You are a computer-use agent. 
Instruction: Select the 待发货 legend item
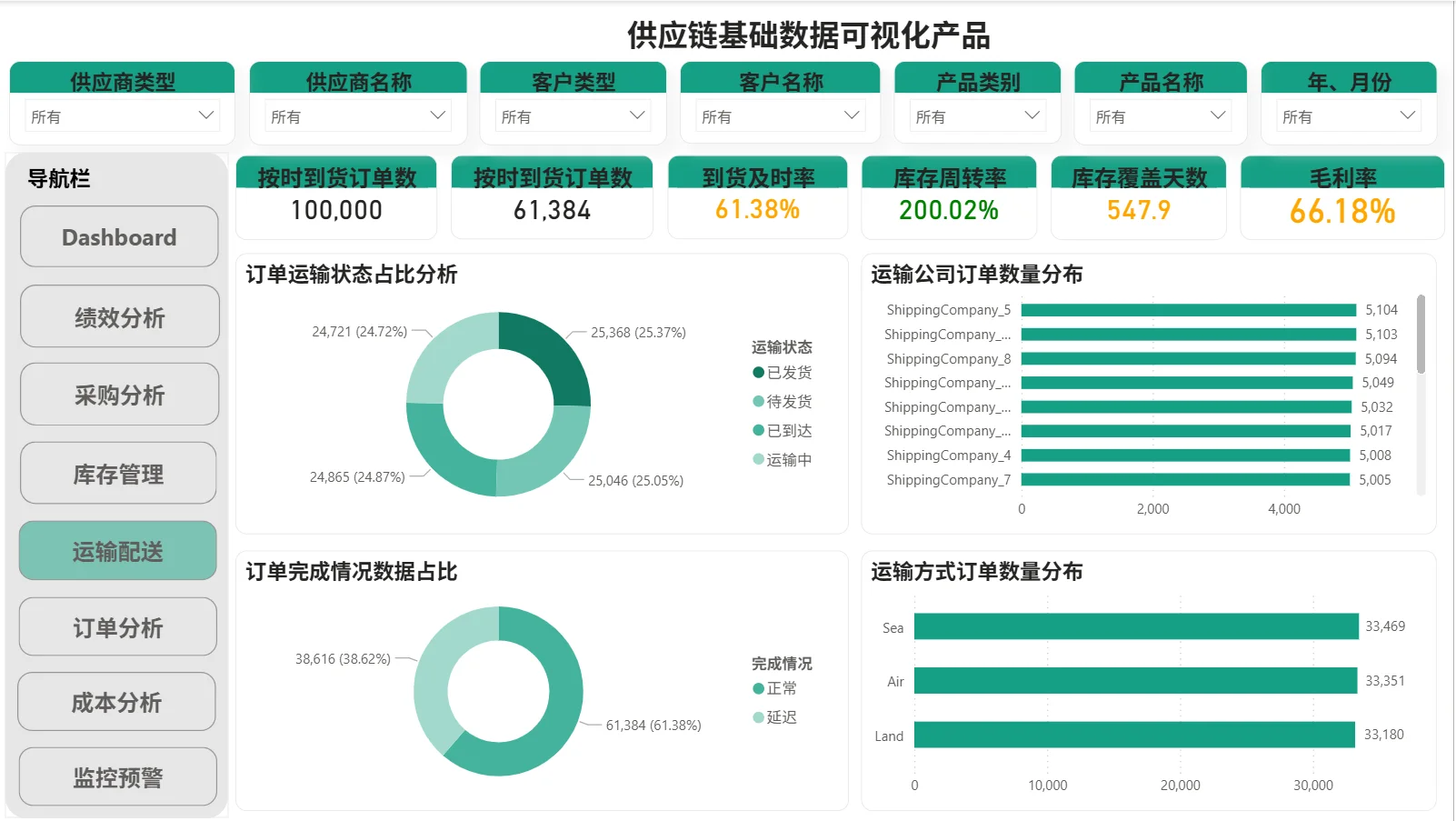[783, 402]
